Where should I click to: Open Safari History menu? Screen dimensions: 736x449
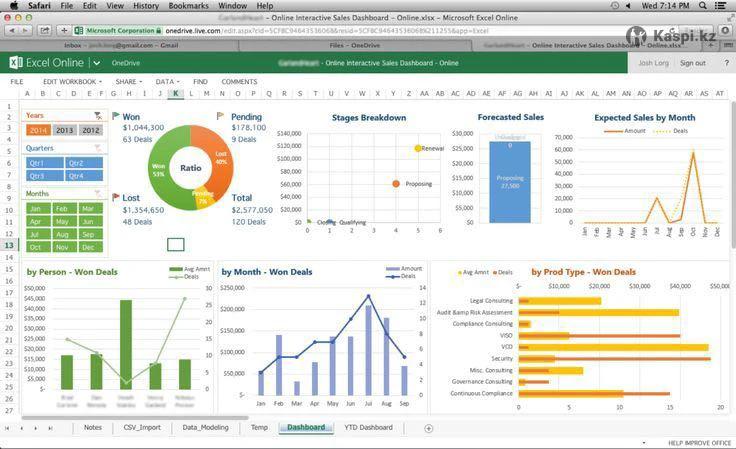pyautogui.click(x=146, y=6)
